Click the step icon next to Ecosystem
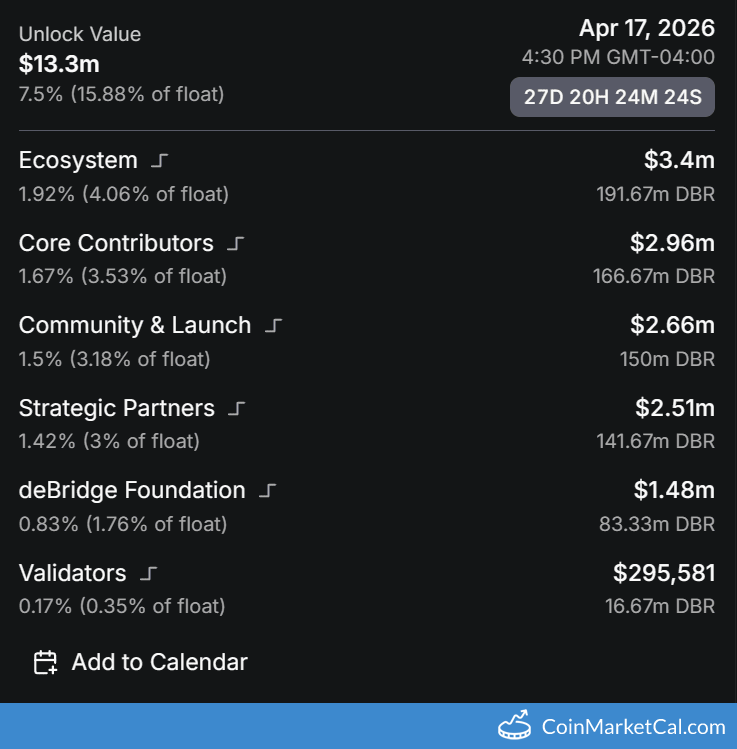This screenshot has height=749, width=737. pyautogui.click(x=159, y=161)
